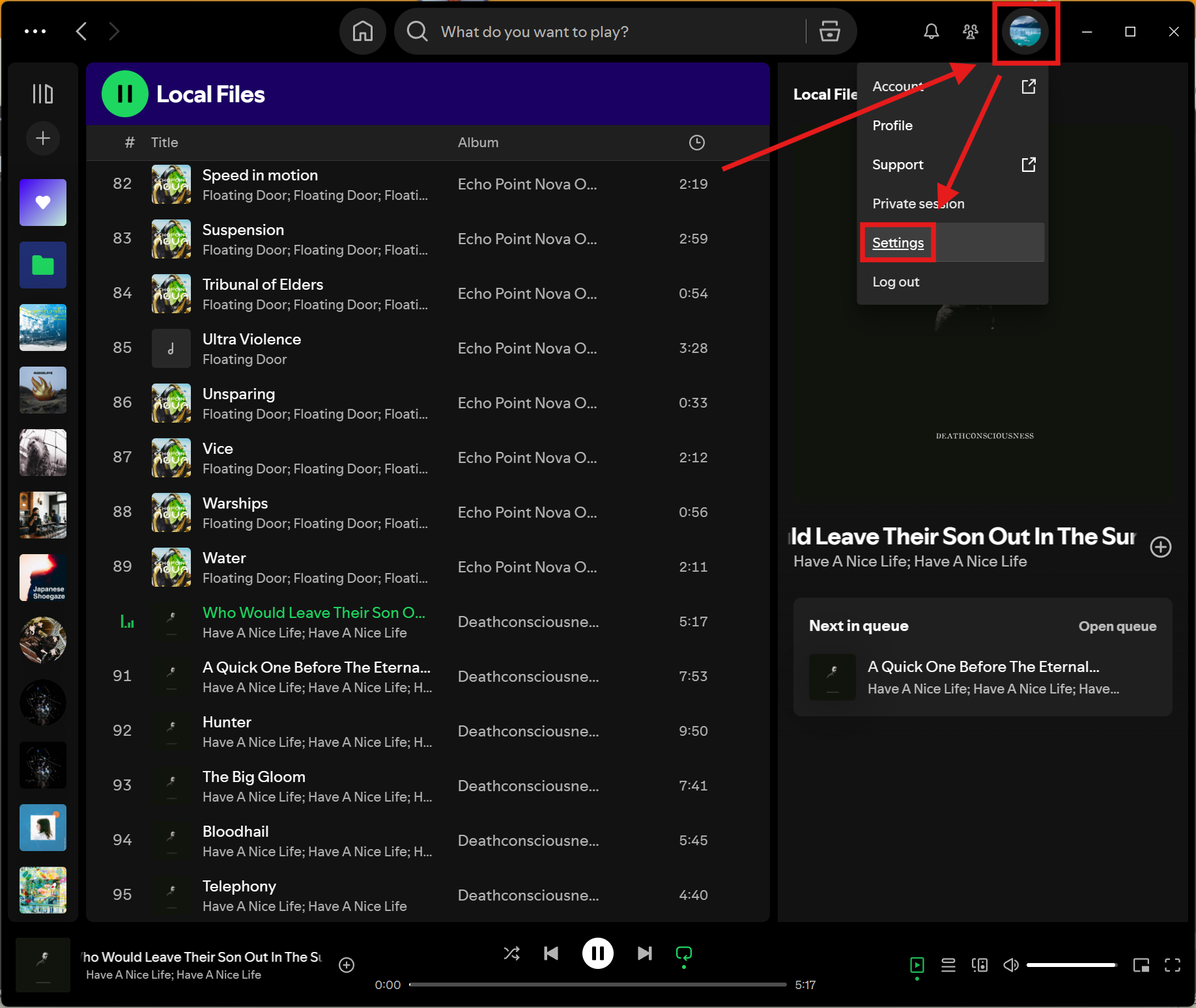The height and width of the screenshot is (1008, 1196).
Task: Enable Private session from menu
Action: pyautogui.click(x=952, y=204)
